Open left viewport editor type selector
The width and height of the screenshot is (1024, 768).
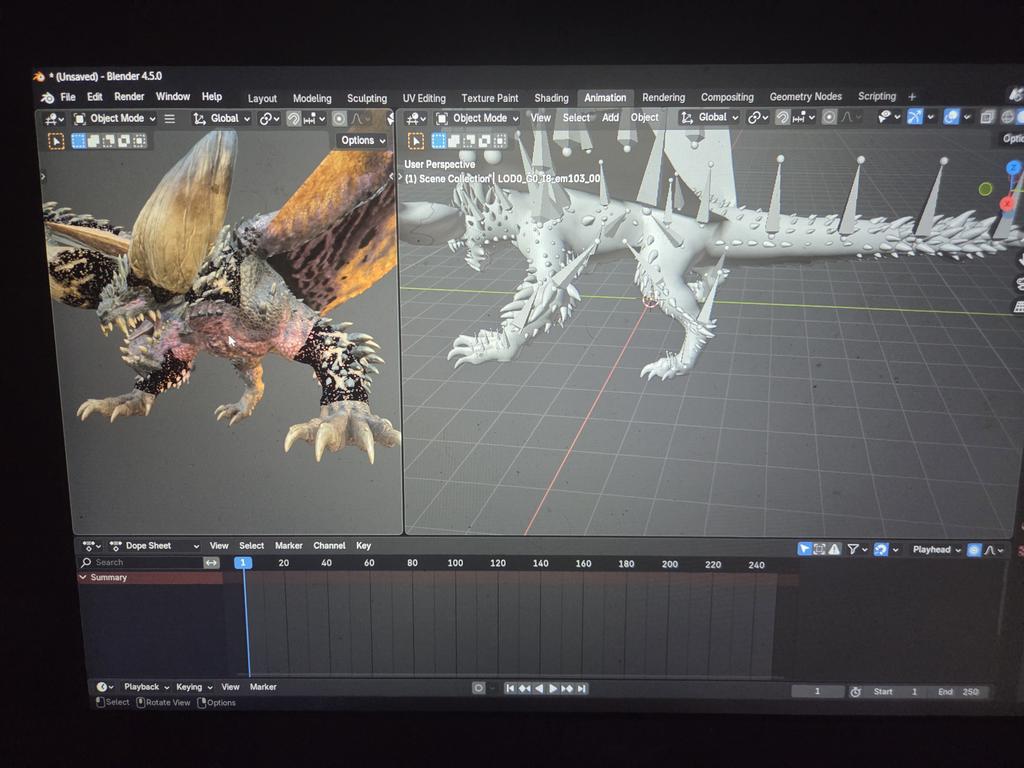[x=54, y=119]
